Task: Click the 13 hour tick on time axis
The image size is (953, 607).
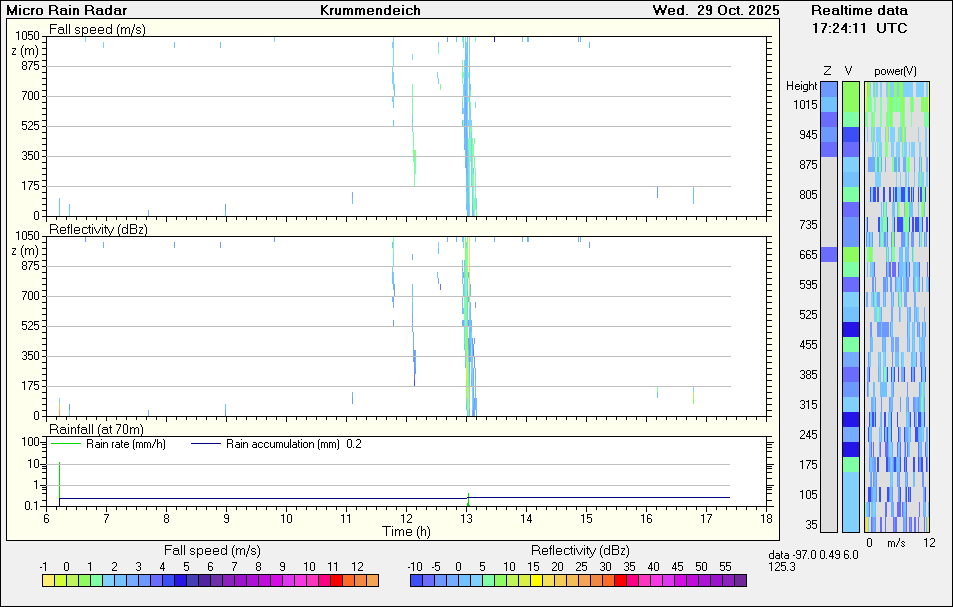Action: click(466, 518)
